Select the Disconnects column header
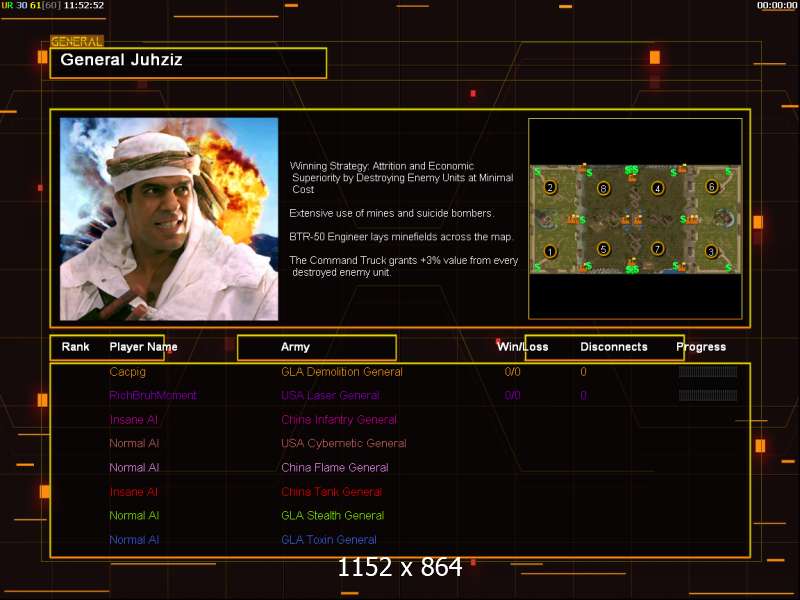This screenshot has width=800, height=600. coord(613,347)
